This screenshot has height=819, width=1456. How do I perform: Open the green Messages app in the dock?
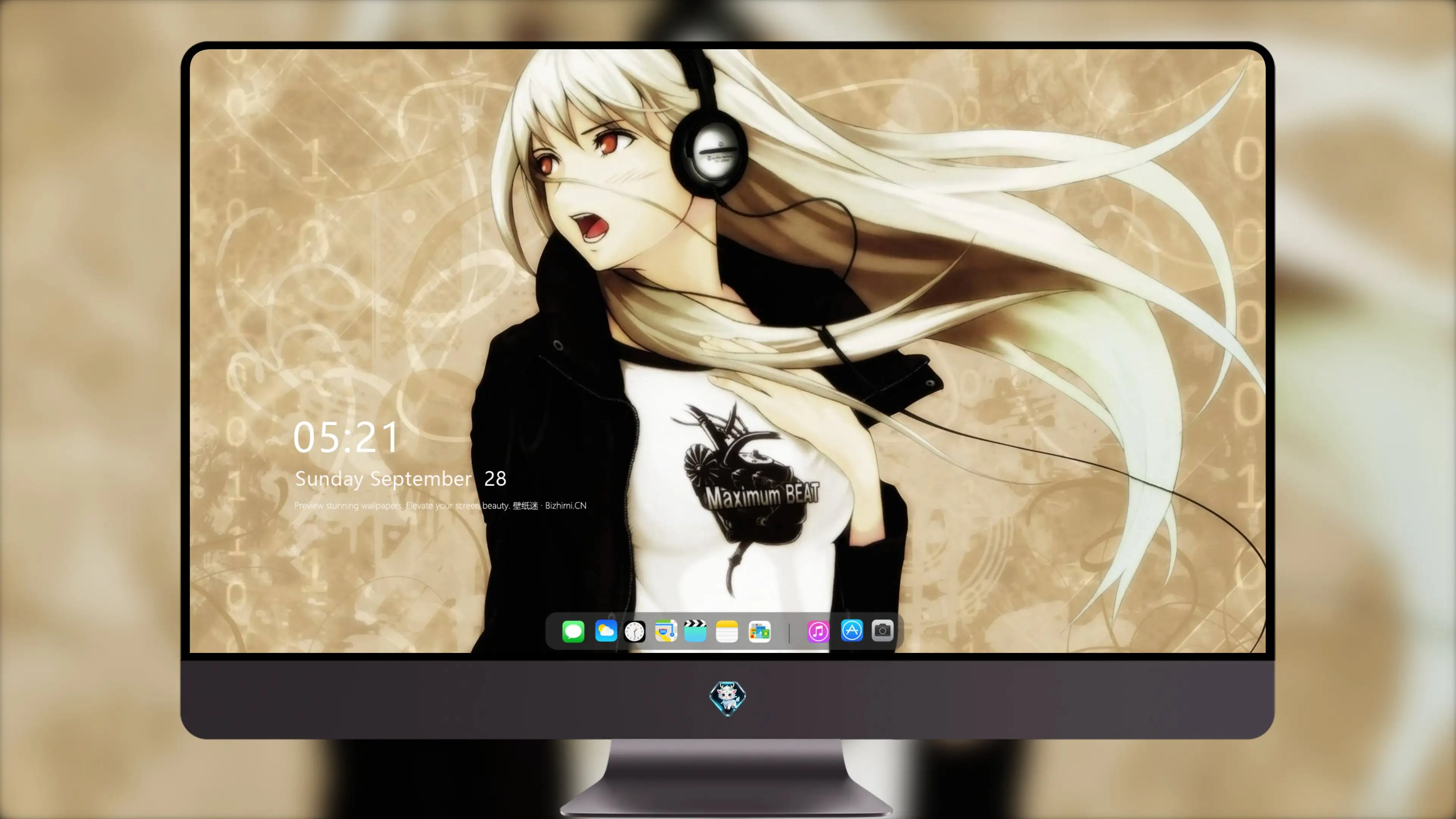coord(573,631)
